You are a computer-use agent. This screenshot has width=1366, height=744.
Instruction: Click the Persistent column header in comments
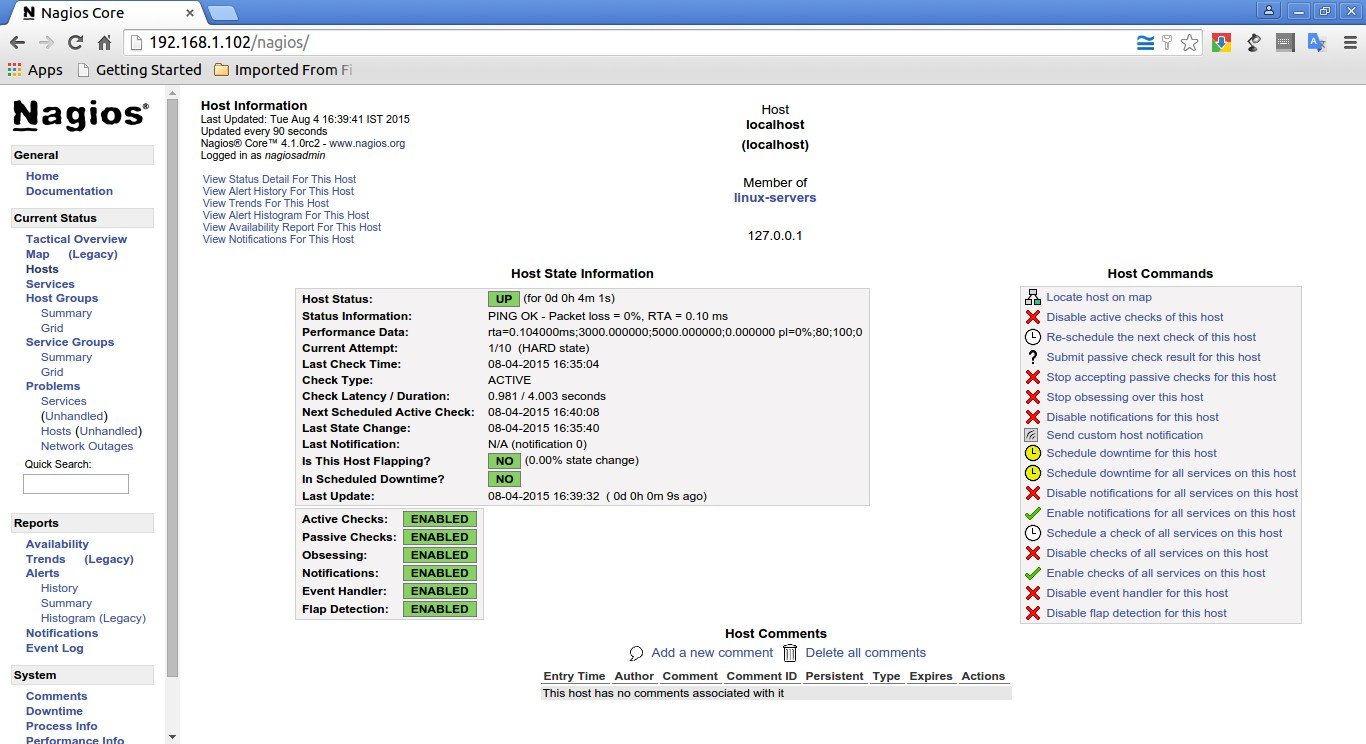click(834, 676)
